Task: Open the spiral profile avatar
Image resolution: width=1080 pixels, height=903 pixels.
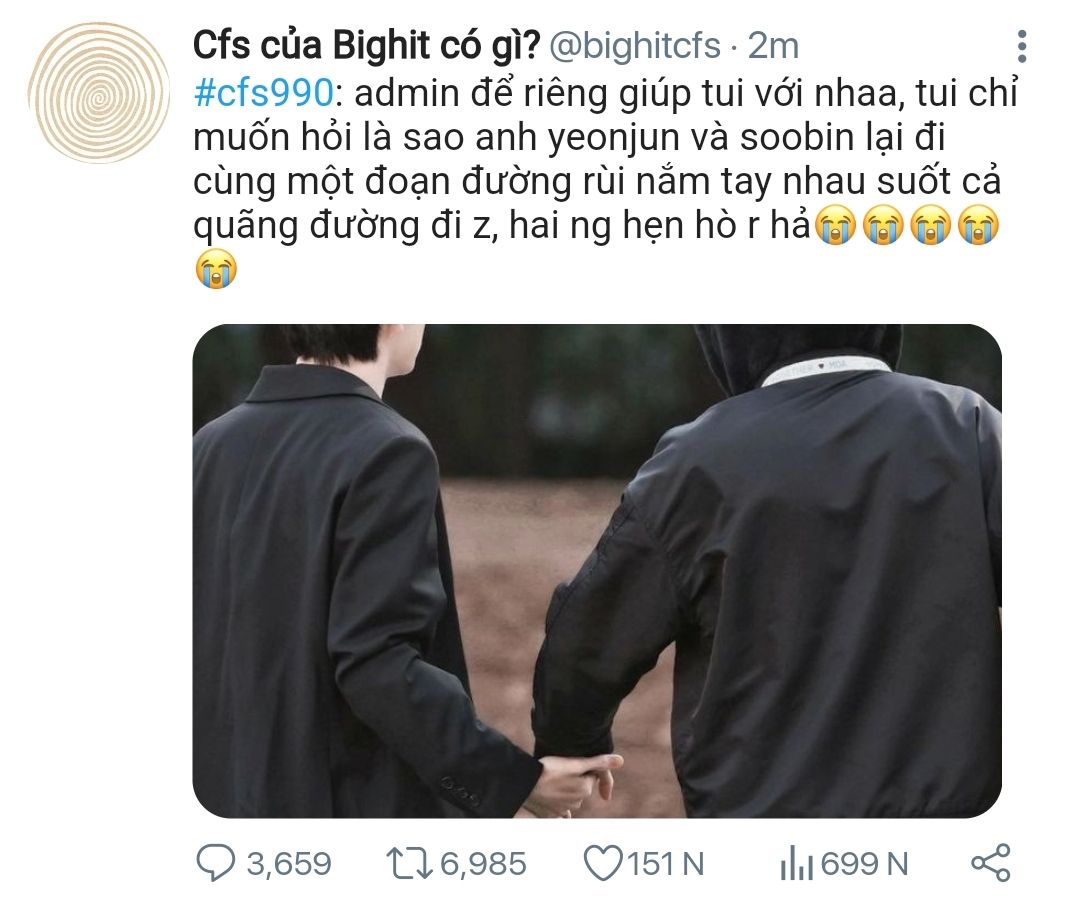Action: (x=98, y=92)
